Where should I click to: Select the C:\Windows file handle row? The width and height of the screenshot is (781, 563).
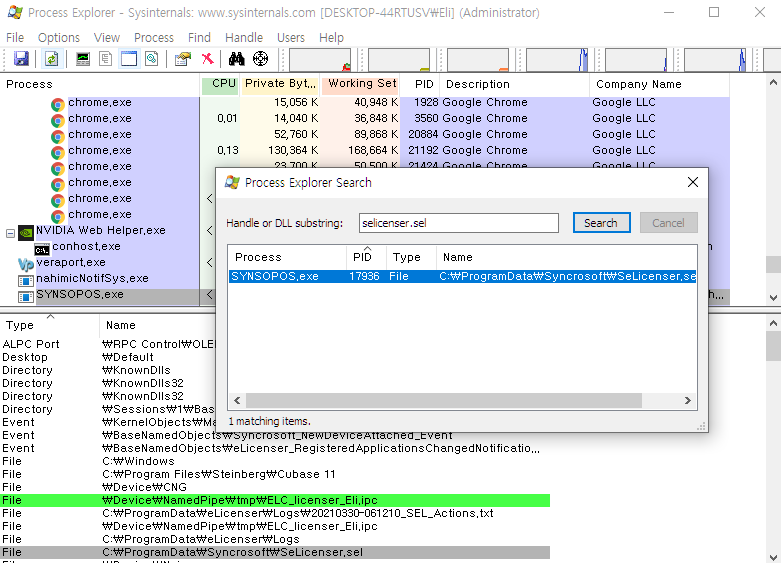[275, 461]
